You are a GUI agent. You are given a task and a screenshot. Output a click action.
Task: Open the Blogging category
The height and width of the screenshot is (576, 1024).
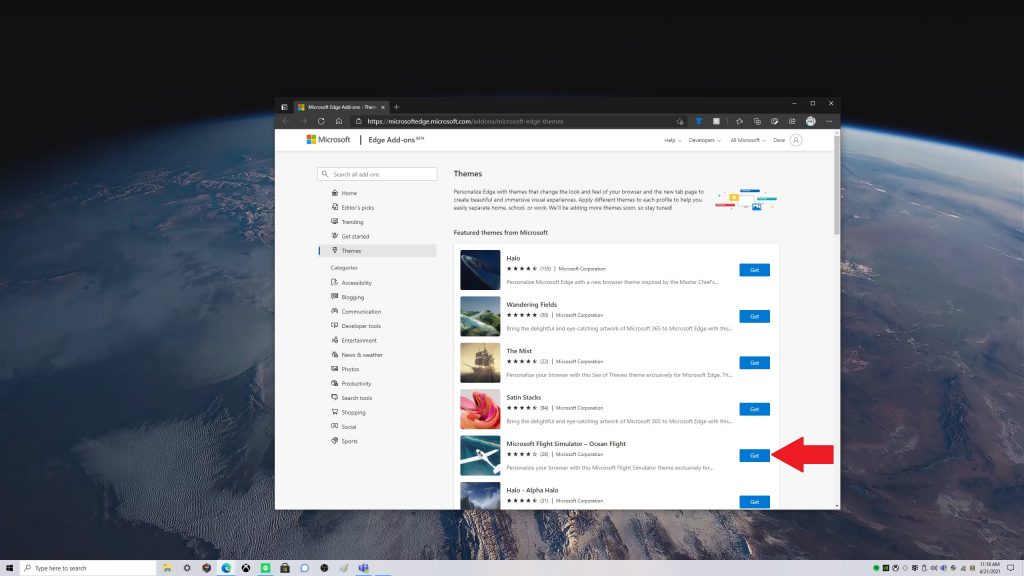tap(347, 297)
